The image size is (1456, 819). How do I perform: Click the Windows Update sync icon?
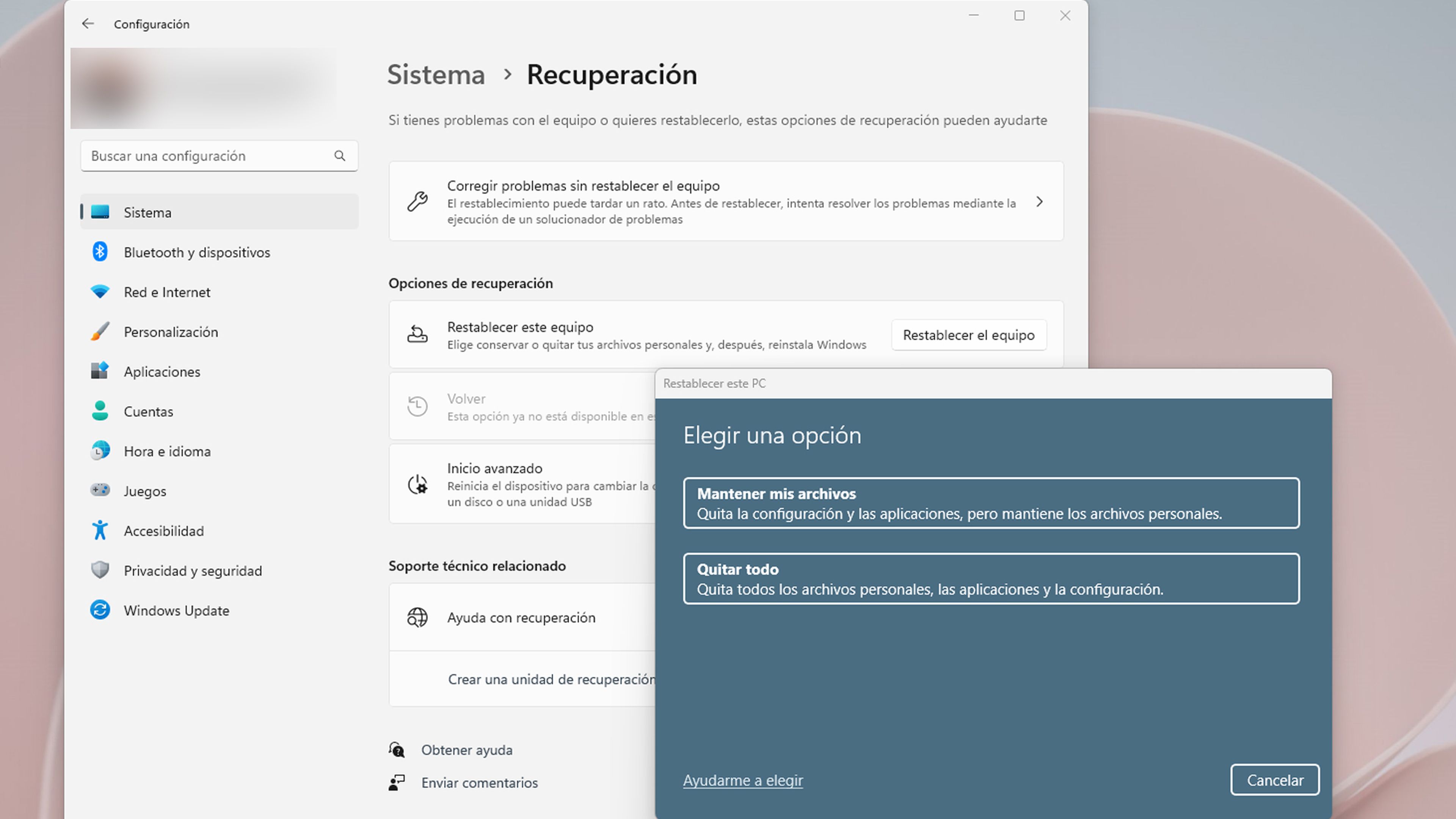100,610
